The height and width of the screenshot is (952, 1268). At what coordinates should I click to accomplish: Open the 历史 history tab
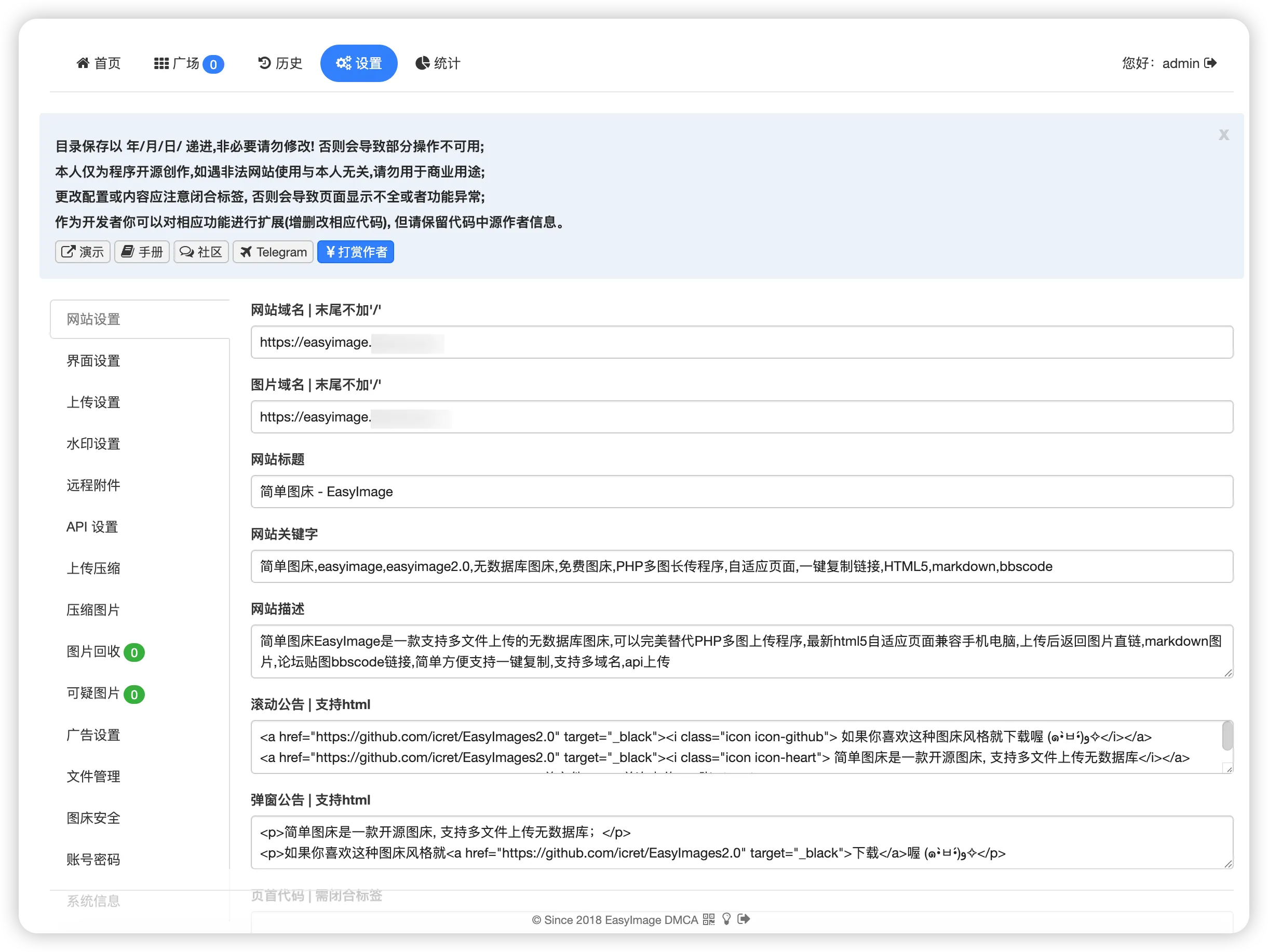[280, 63]
